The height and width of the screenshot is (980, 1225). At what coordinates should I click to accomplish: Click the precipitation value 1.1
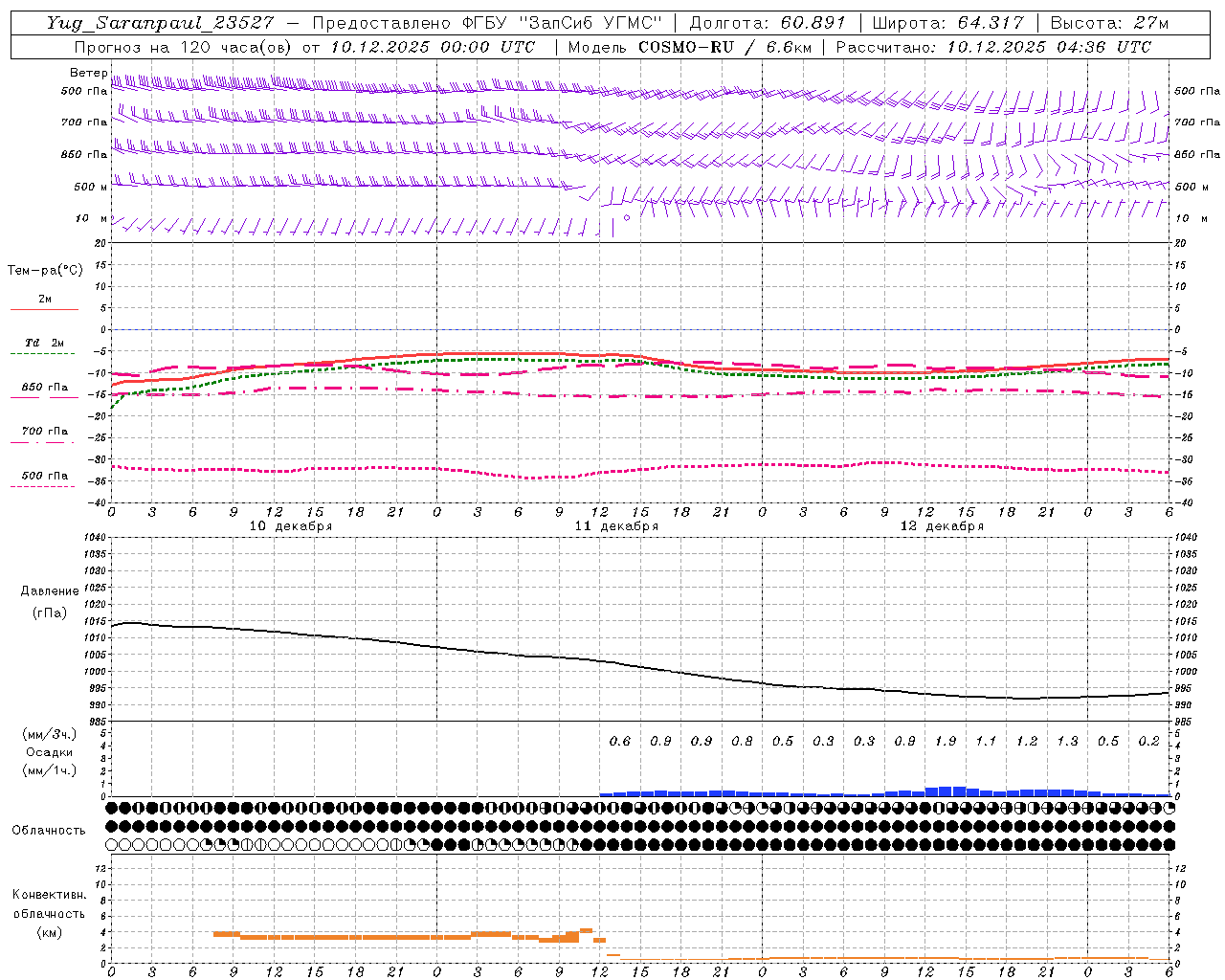pos(986,742)
